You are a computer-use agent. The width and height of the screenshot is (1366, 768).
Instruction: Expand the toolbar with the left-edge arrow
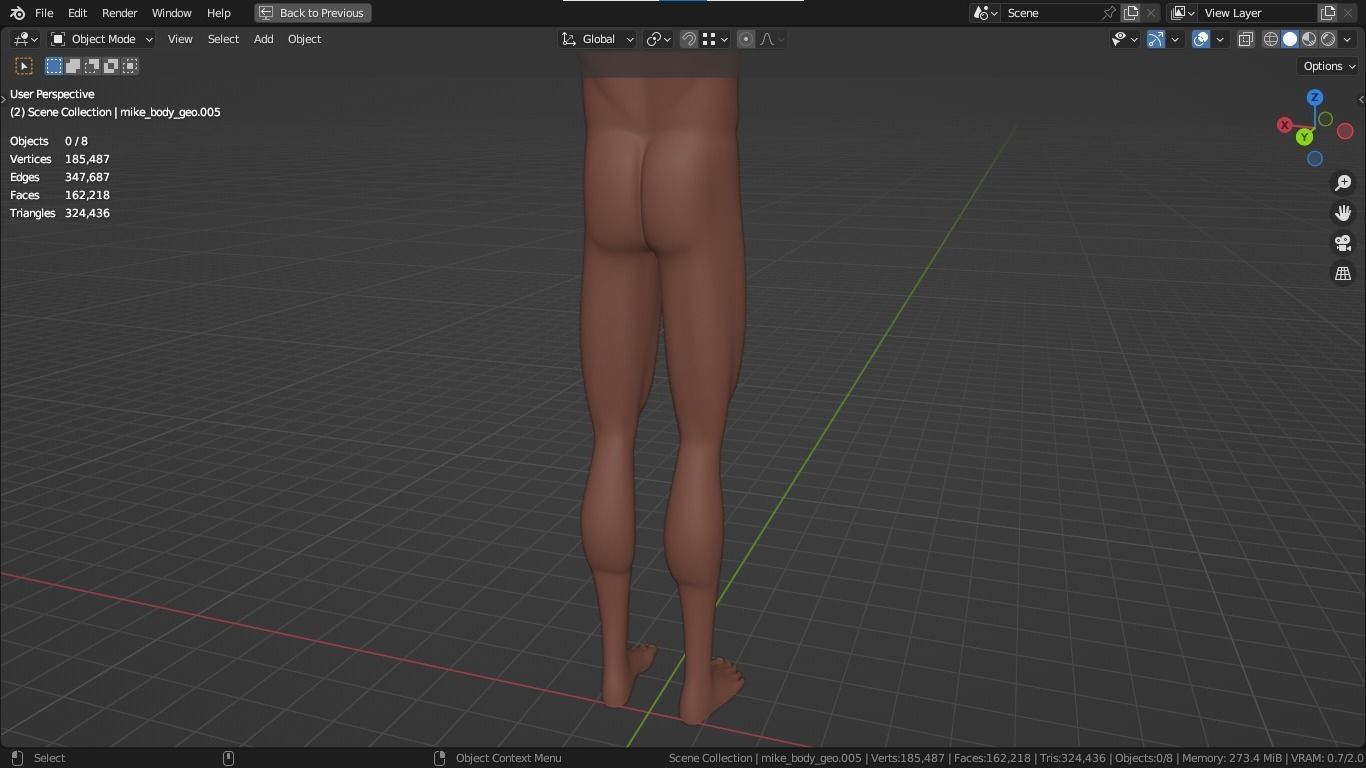3,99
